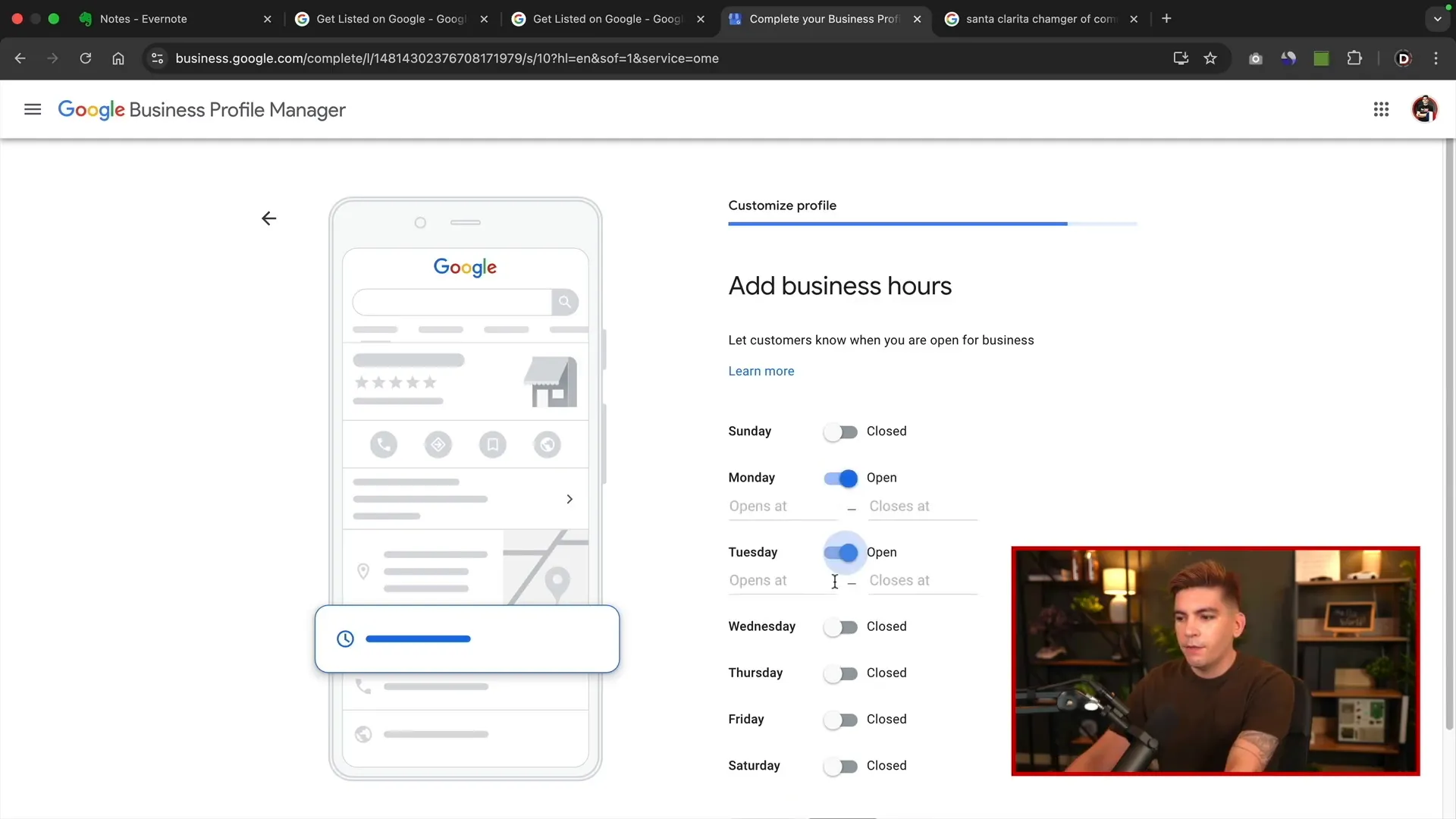
Task: Close the santa clarita chamber tab
Action: (x=1134, y=19)
